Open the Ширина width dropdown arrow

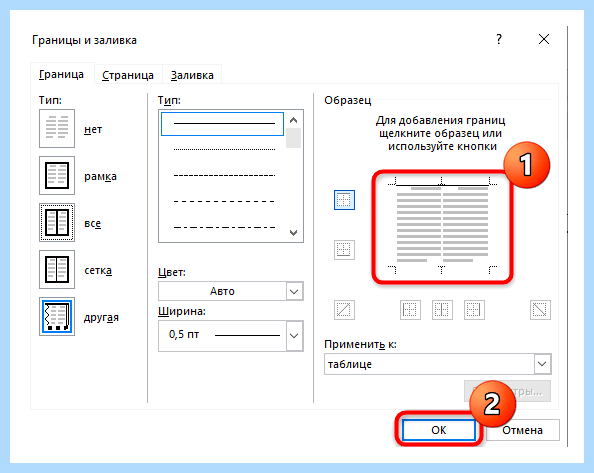point(294,336)
